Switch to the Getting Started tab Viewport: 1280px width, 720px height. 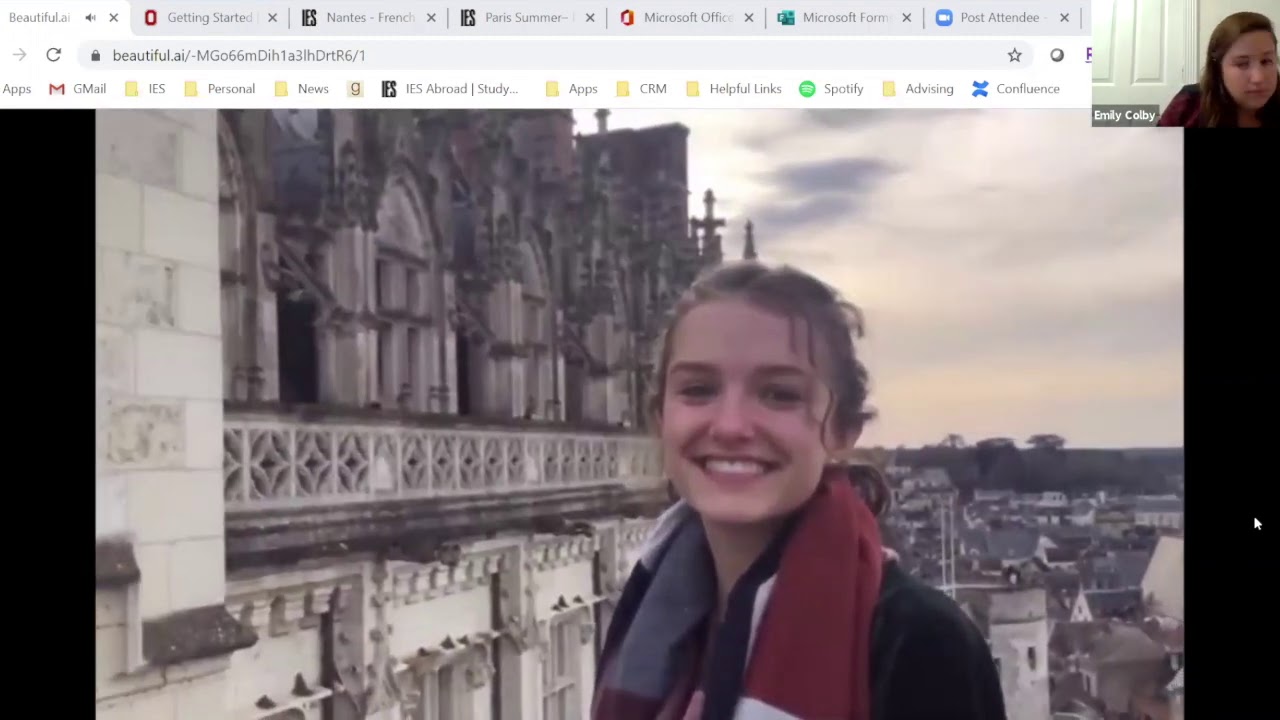pos(209,18)
